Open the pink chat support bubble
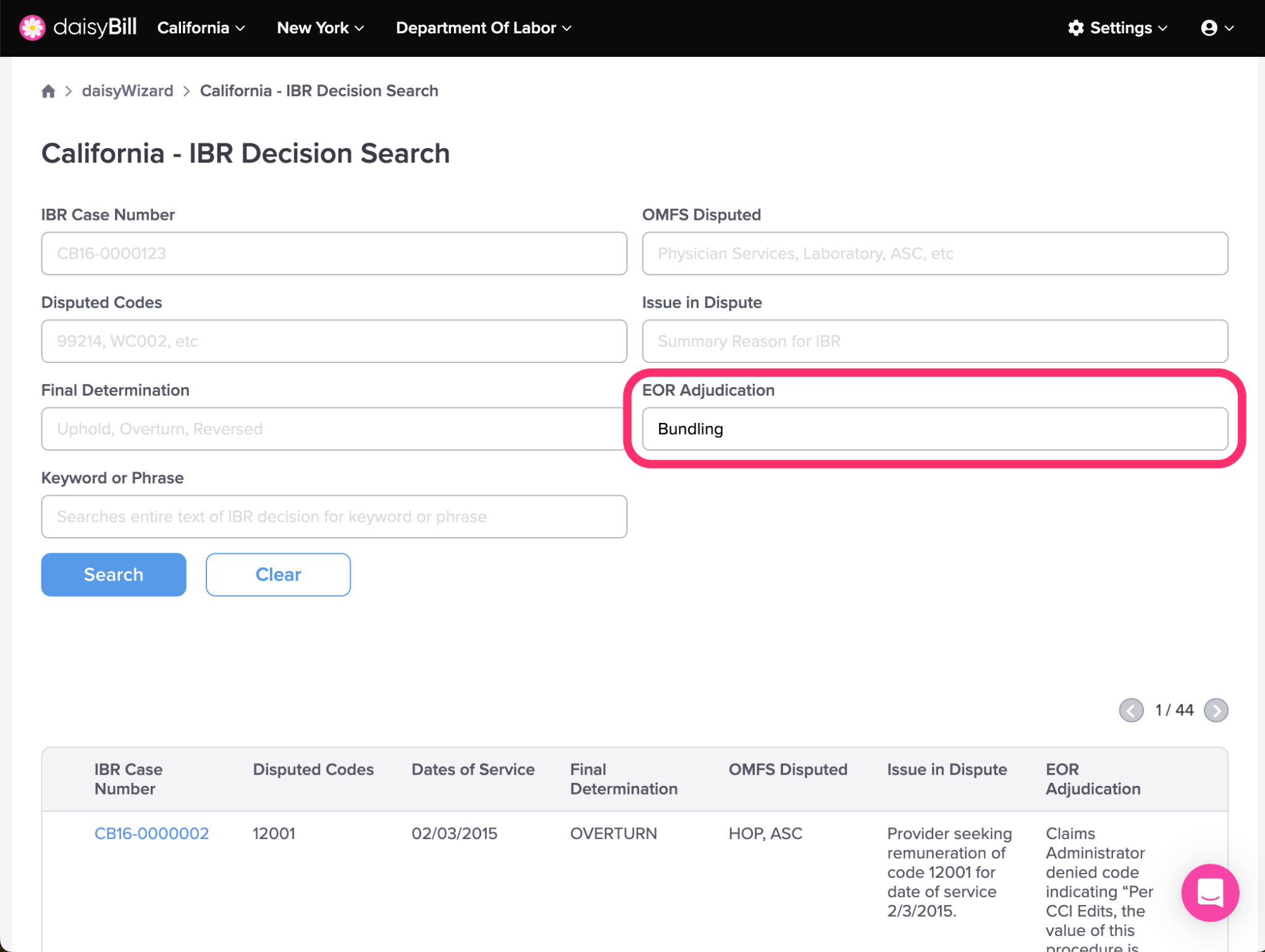The image size is (1265, 952). click(1209, 892)
